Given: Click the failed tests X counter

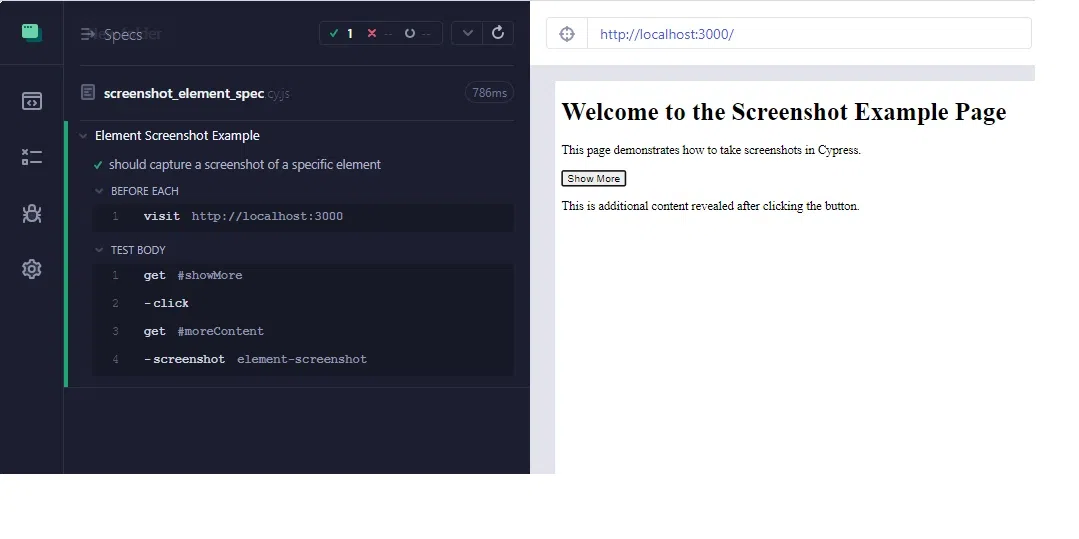Looking at the screenshot, I should (379, 33).
